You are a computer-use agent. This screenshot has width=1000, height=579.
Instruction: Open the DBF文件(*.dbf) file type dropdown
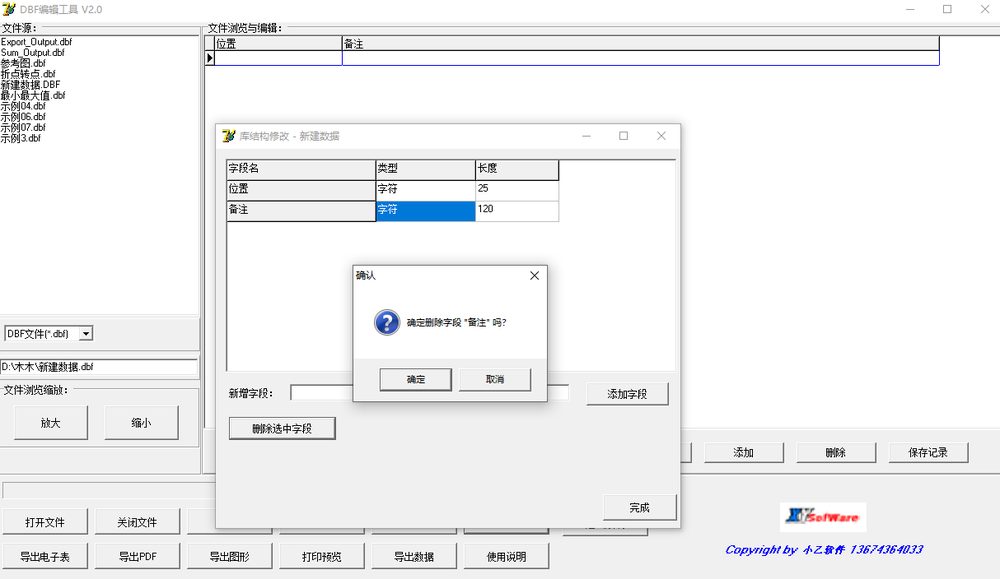86,333
